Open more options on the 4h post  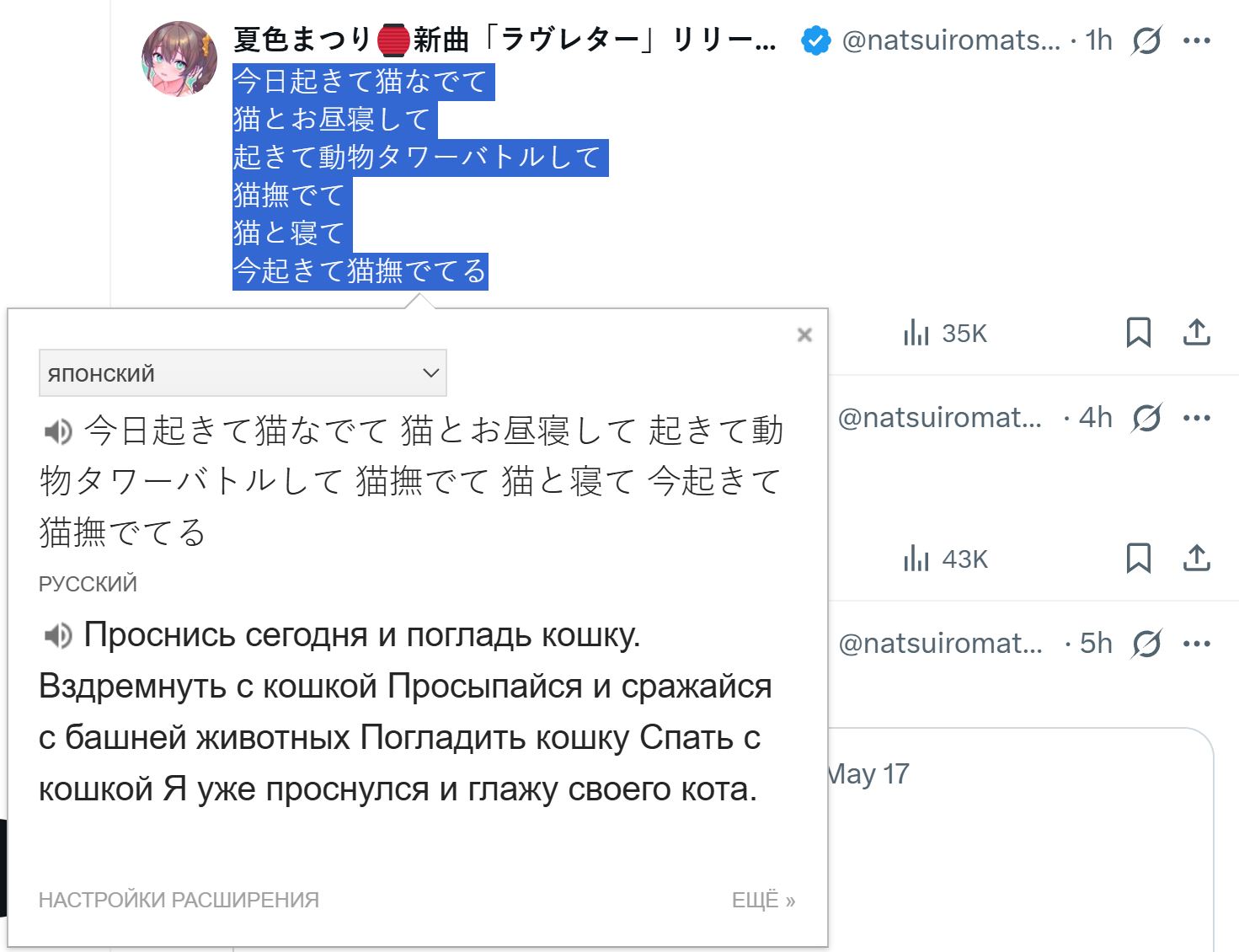1197,418
